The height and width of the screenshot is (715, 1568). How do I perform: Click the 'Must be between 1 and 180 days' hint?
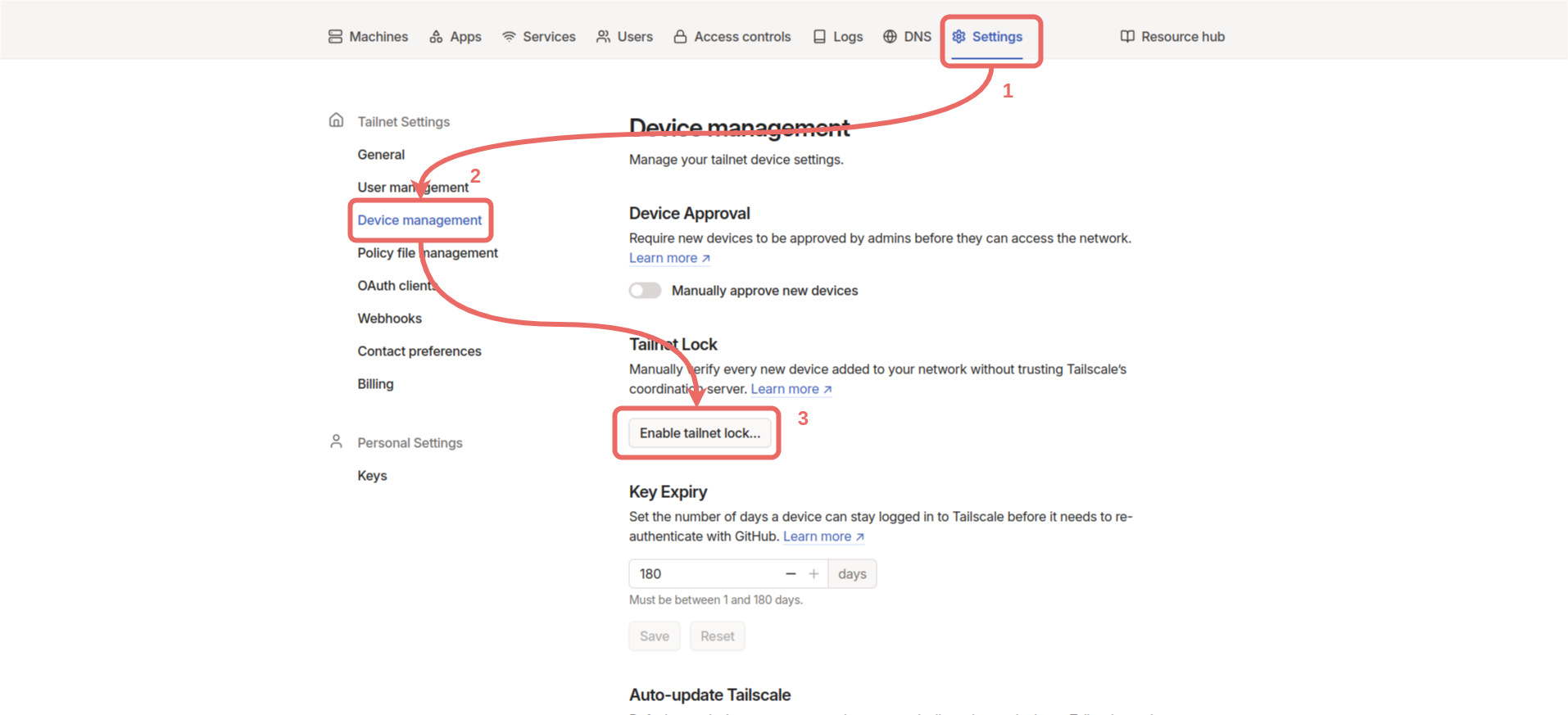tap(716, 600)
